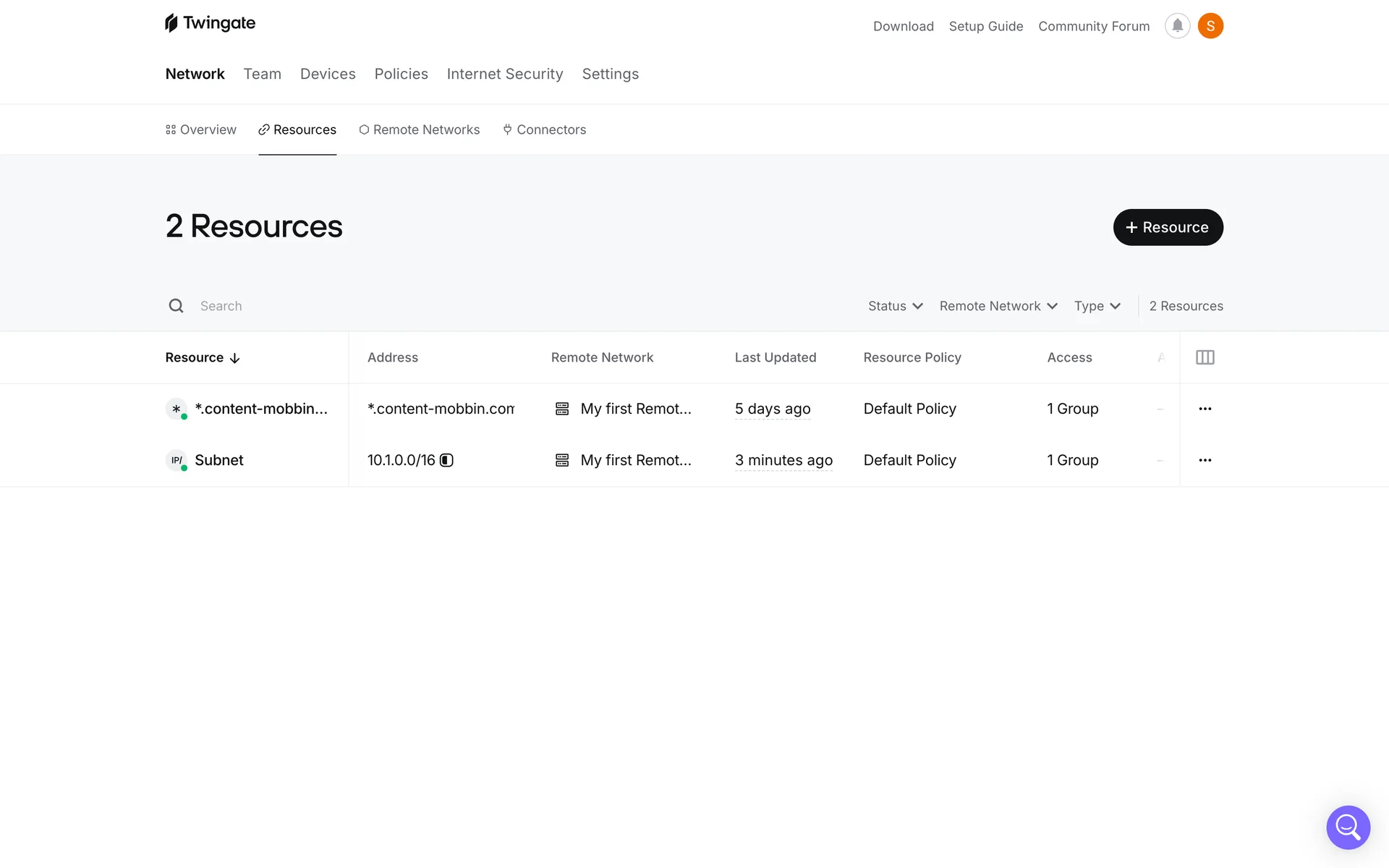Expand the Status filter dropdown
Viewport: 1389px width, 868px height.
(895, 306)
